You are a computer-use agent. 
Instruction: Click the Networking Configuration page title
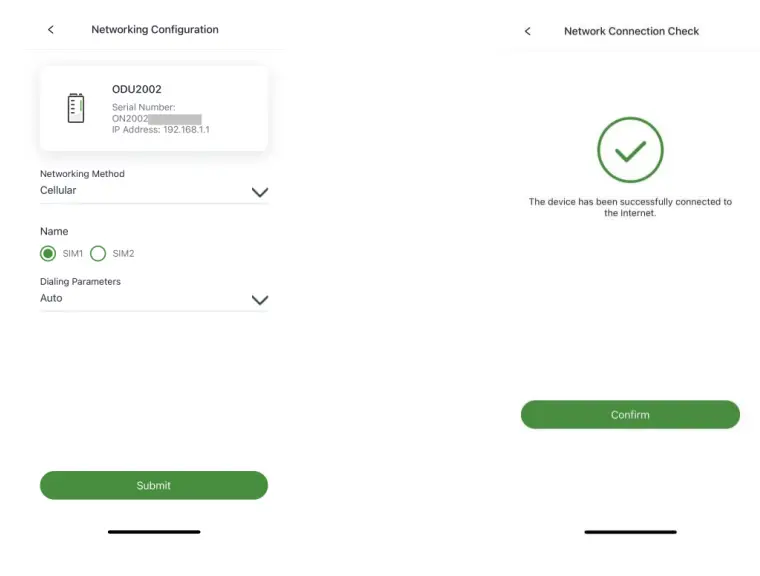(155, 30)
